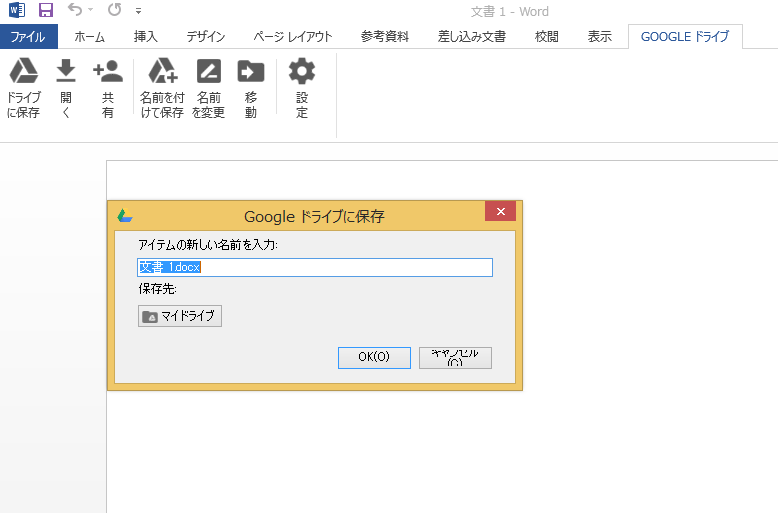Viewport: 778px width, 513px height.
Task: Switch to the 表示 (View) tab
Action: click(x=600, y=37)
